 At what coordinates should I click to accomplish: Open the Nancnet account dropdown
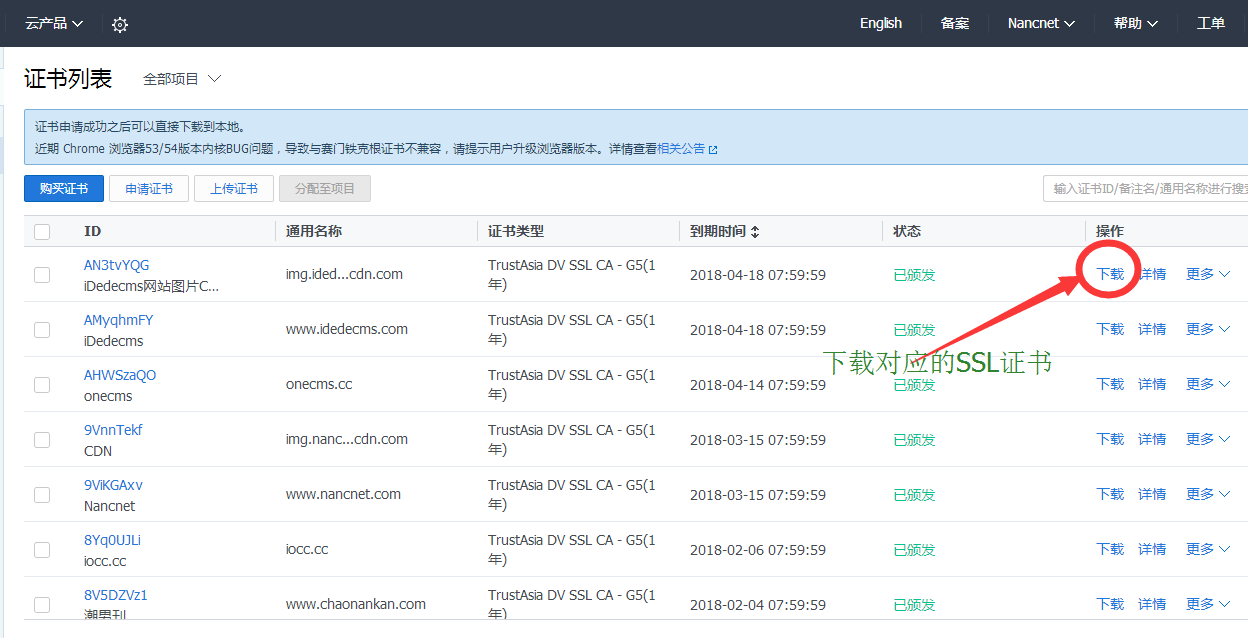[x=1041, y=23]
